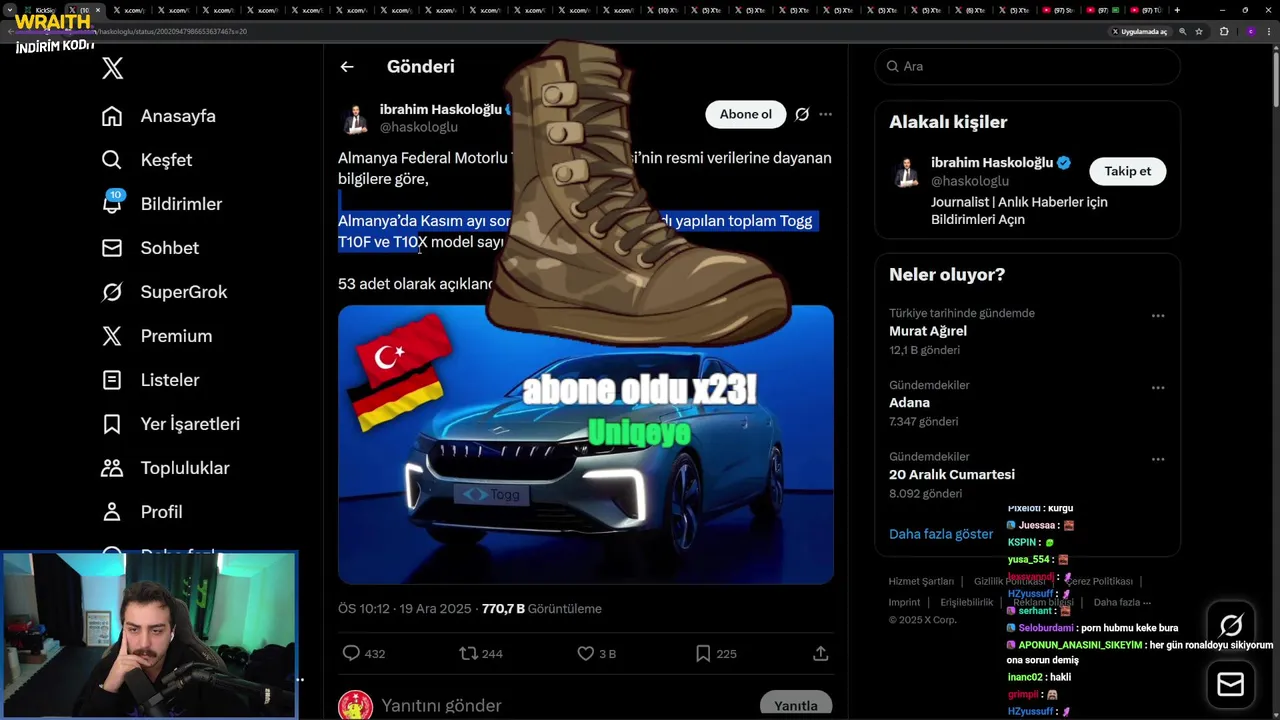The width and height of the screenshot is (1280, 720).
Task: Open options for 20 Aralık Cumartesi trend
Action: [x=1157, y=460]
